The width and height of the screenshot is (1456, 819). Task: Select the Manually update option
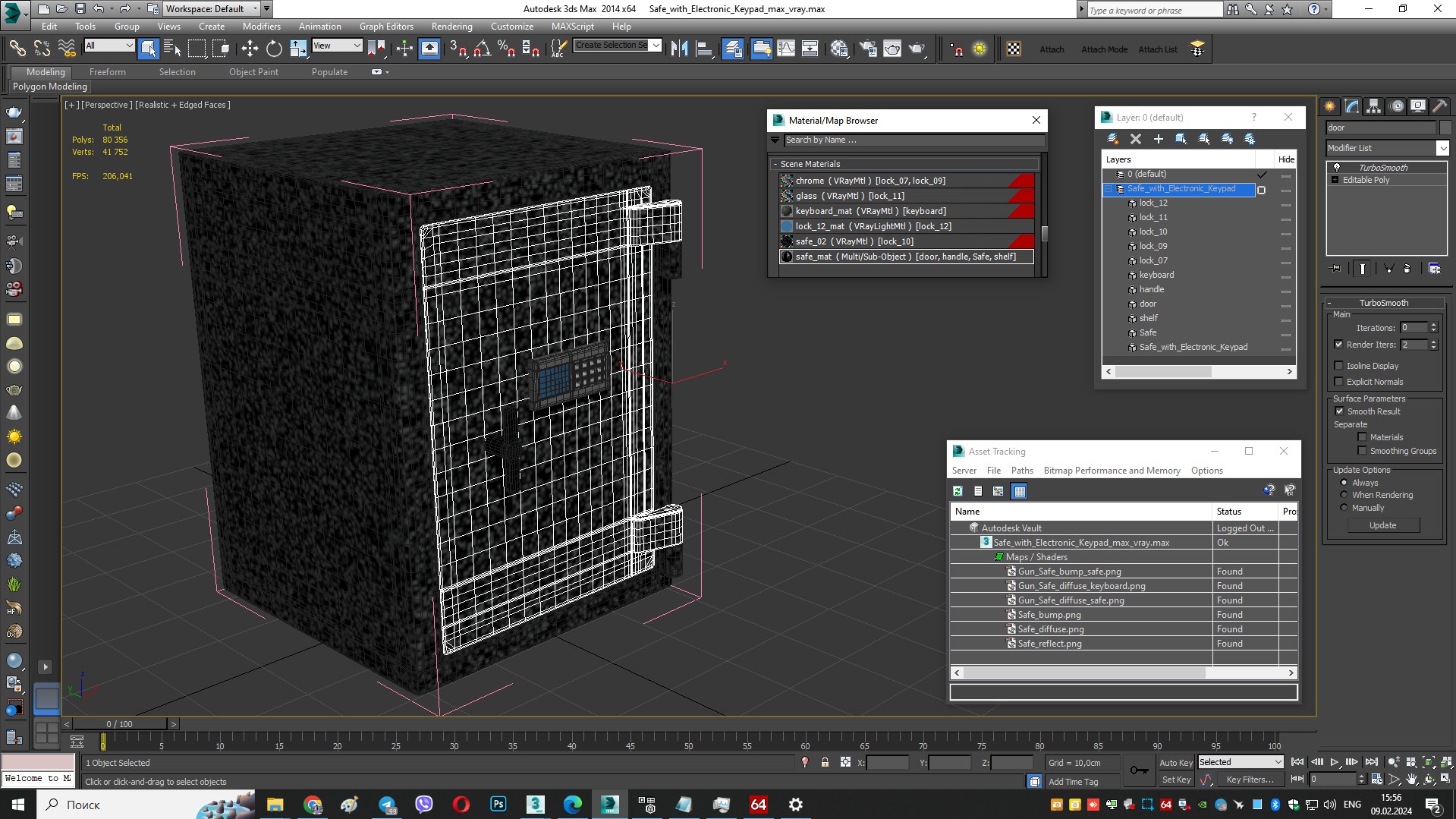click(1344, 508)
